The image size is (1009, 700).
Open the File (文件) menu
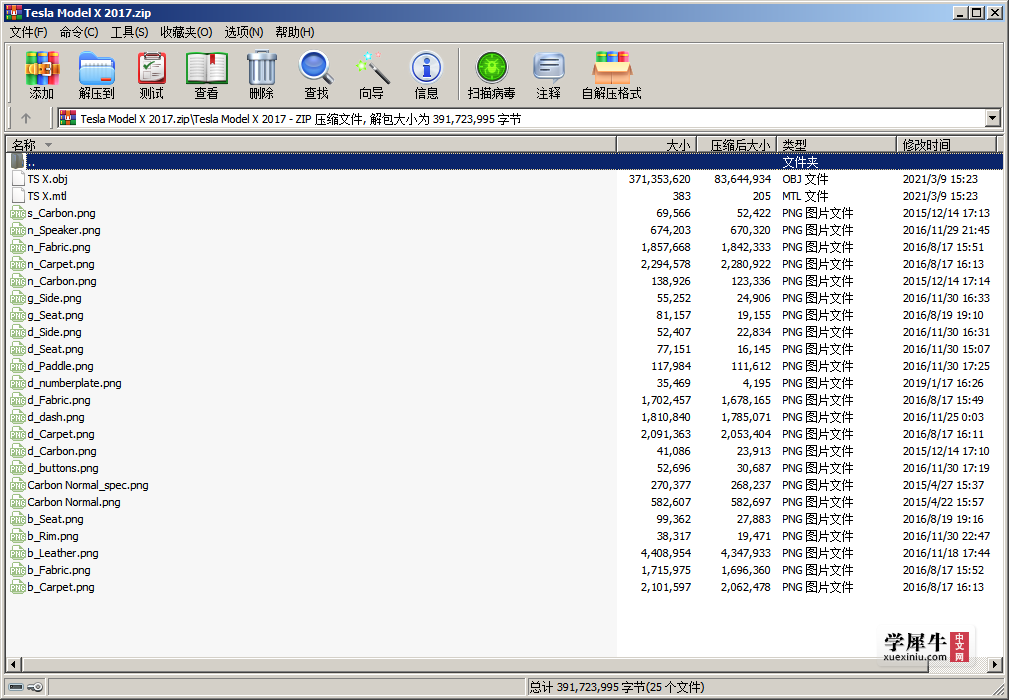tap(28, 32)
